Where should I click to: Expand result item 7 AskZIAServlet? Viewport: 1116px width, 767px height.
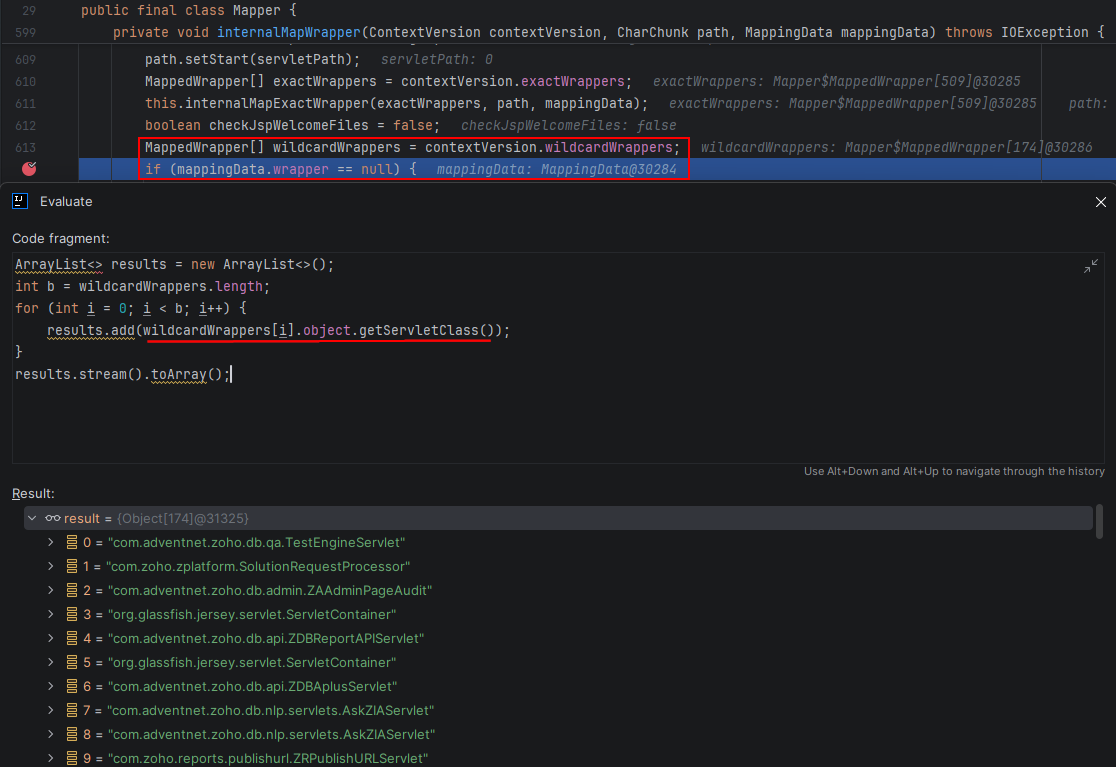tap(51, 710)
